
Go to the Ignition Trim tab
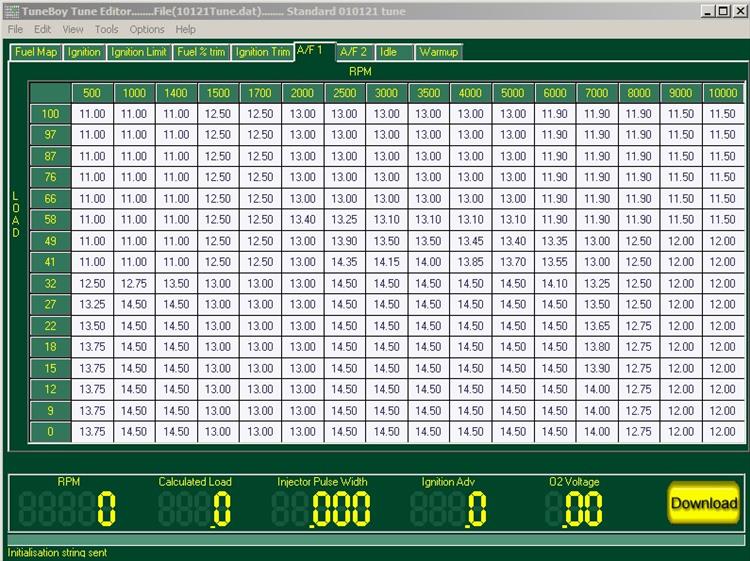pos(263,52)
